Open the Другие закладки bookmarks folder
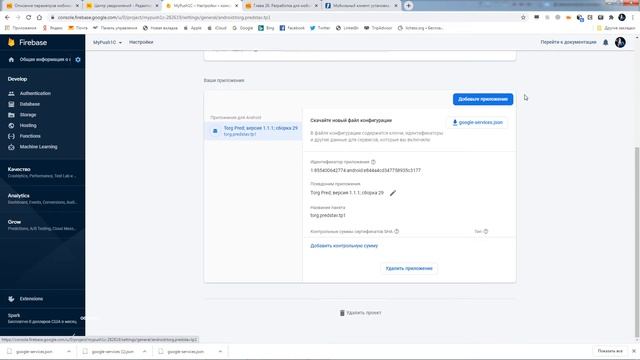 pyautogui.click(x=616, y=28)
